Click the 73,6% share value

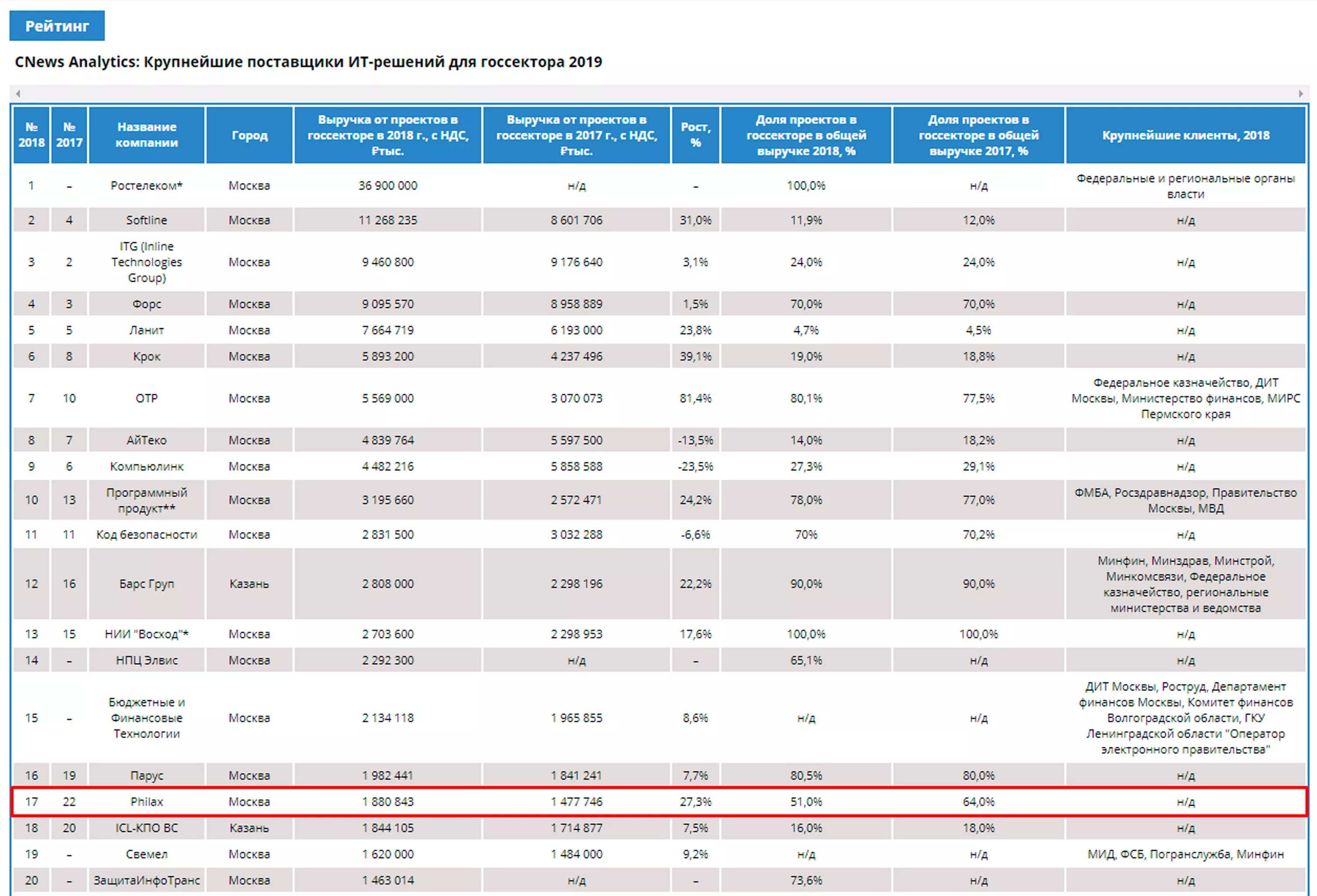coord(806,880)
